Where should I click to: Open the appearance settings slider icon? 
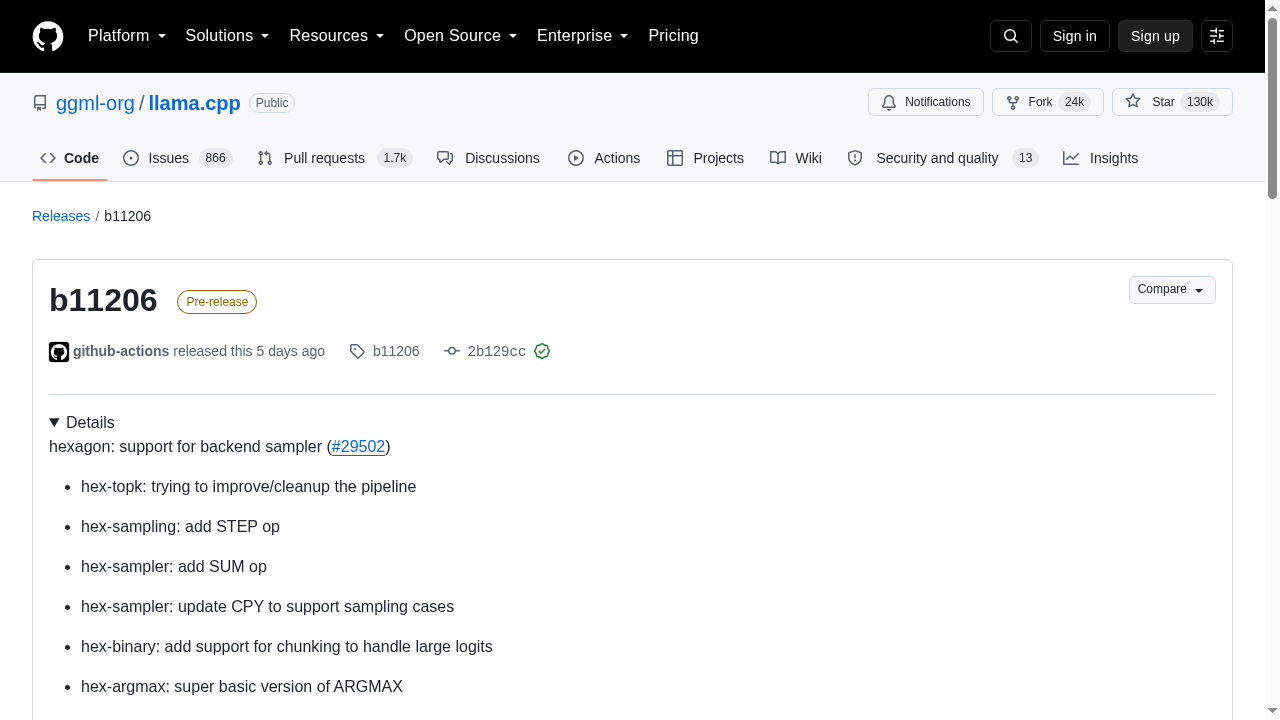1217,36
